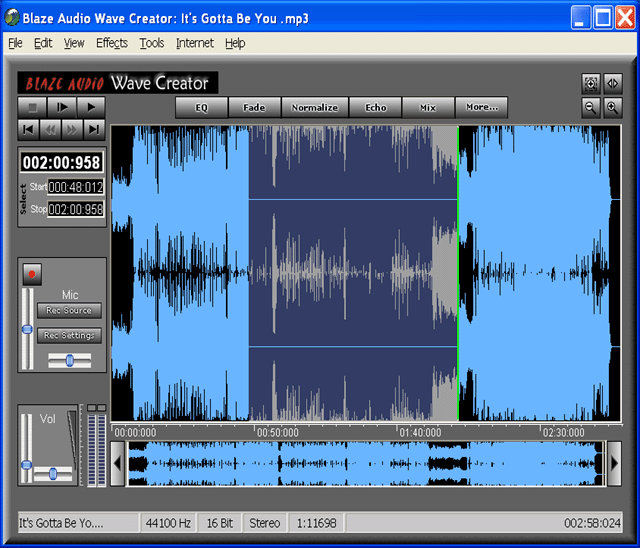
Task: Open the Effects menu
Action: [112, 43]
